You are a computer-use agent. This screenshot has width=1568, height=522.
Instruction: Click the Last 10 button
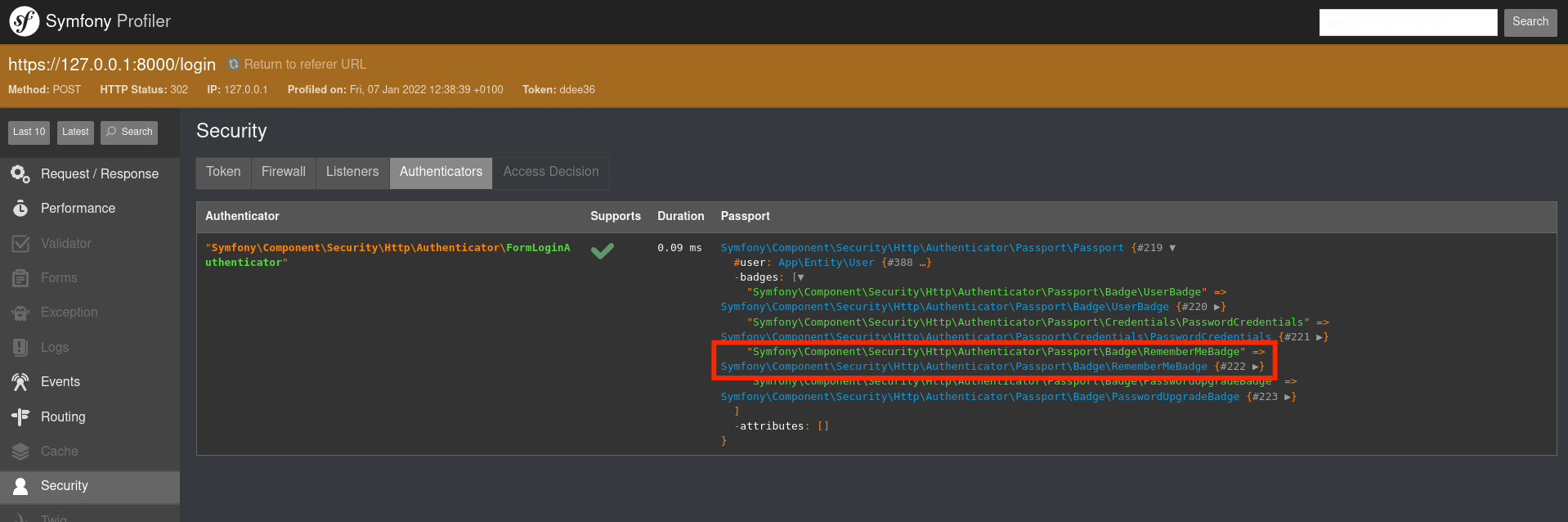click(29, 132)
